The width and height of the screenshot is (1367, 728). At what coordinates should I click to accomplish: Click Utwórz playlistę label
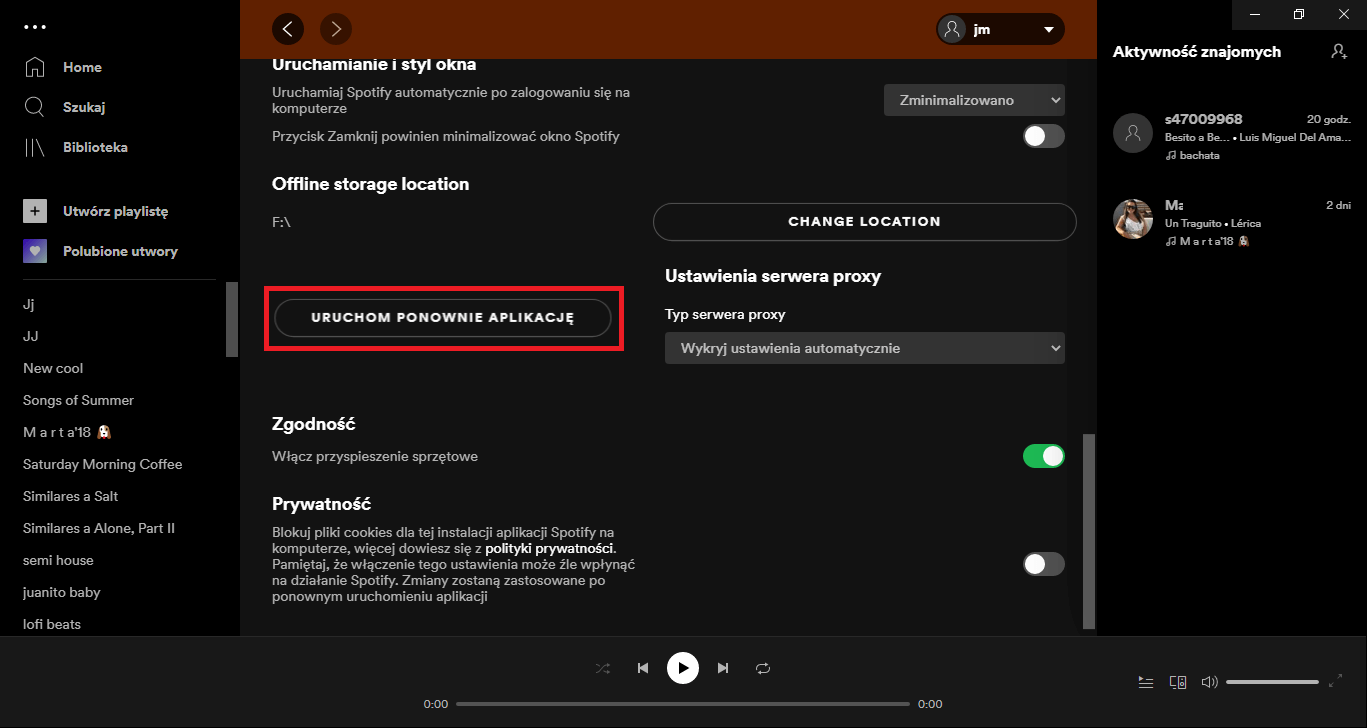click(116, 211)
